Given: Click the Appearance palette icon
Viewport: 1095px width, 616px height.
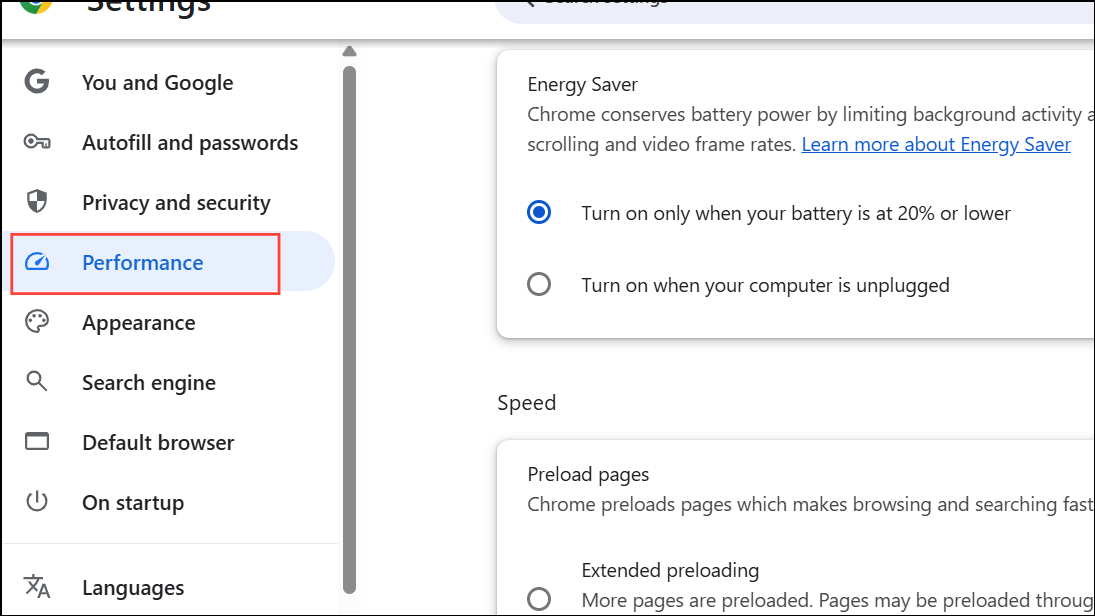Looking at the screenshot, I should 37,323.
